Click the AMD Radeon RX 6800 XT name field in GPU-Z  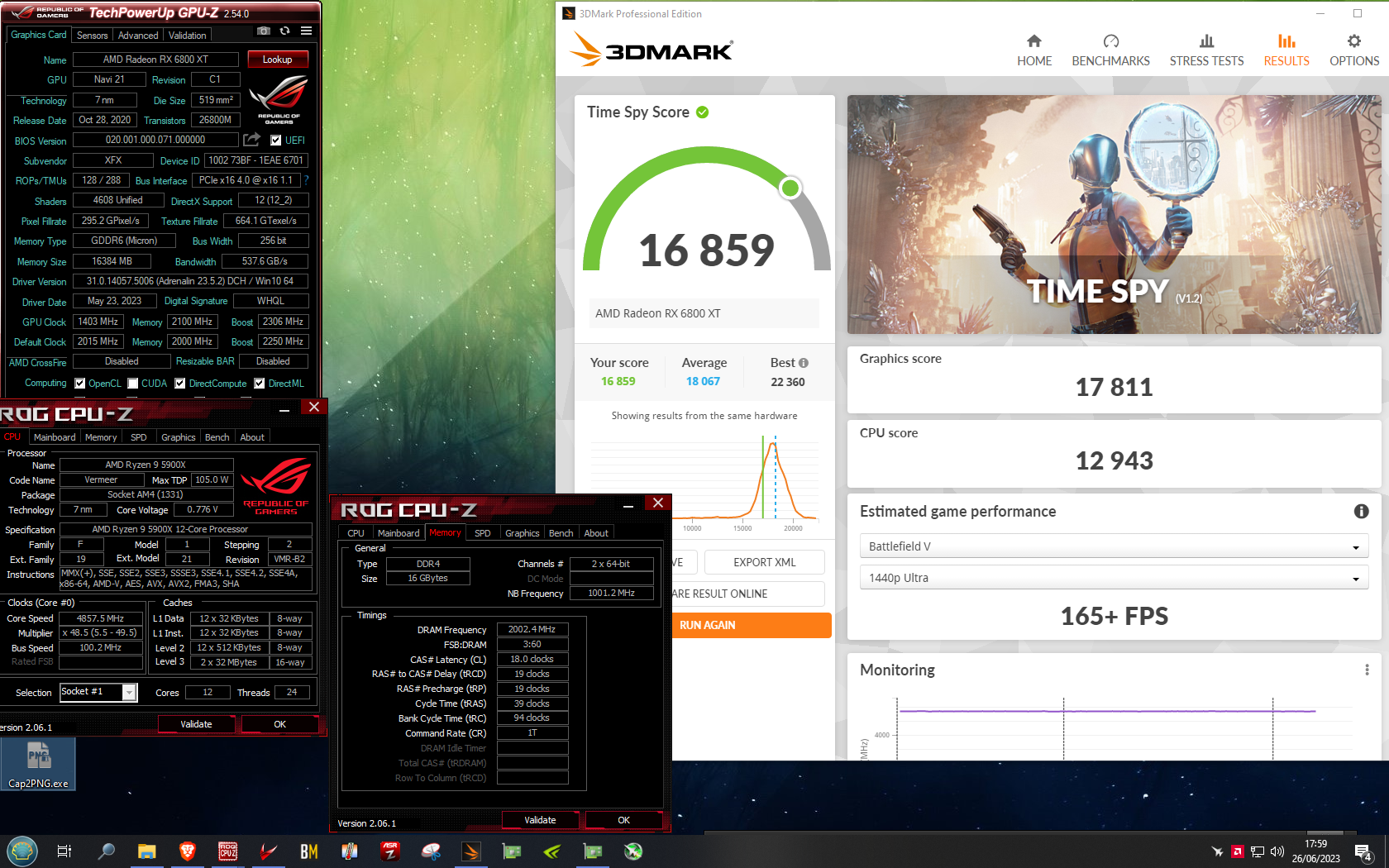(x=155, y=60)
